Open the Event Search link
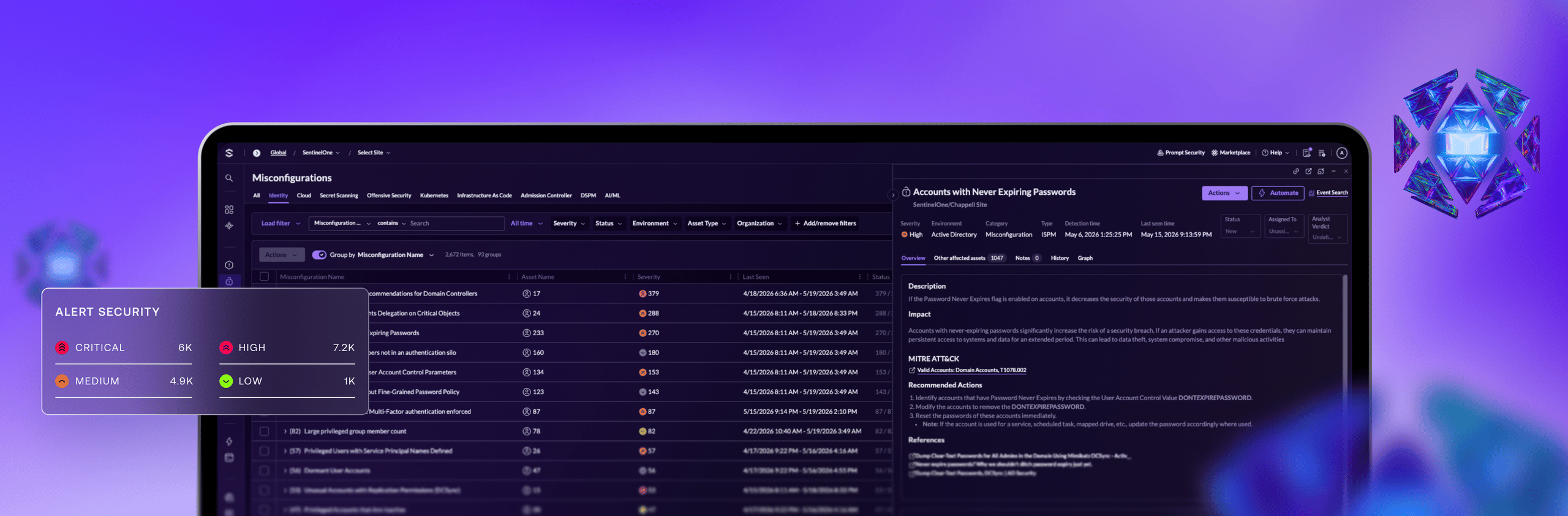This screenshot has height=516, width=1568. coord(1332,193)
